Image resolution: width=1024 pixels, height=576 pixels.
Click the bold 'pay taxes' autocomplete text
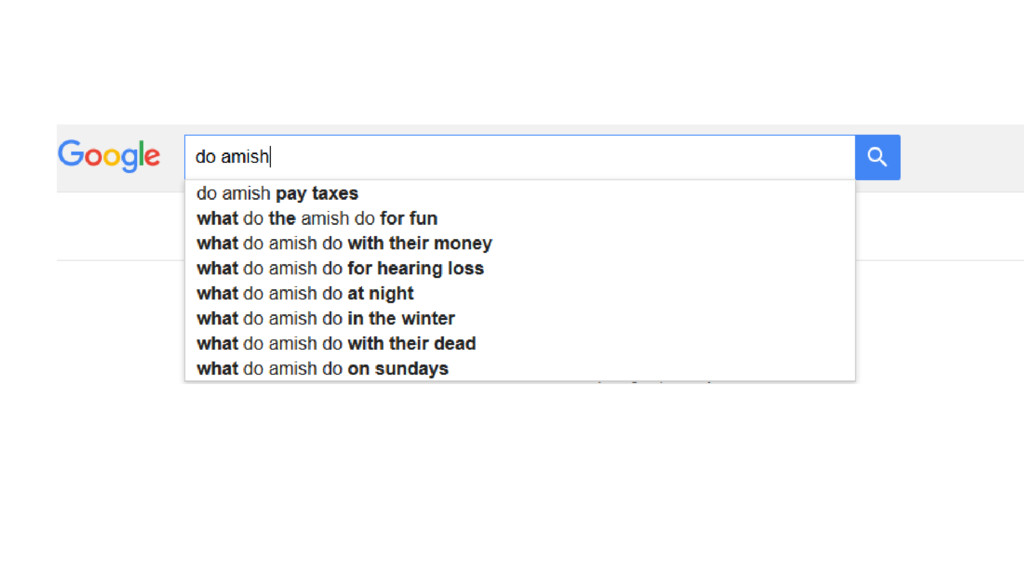317,193
